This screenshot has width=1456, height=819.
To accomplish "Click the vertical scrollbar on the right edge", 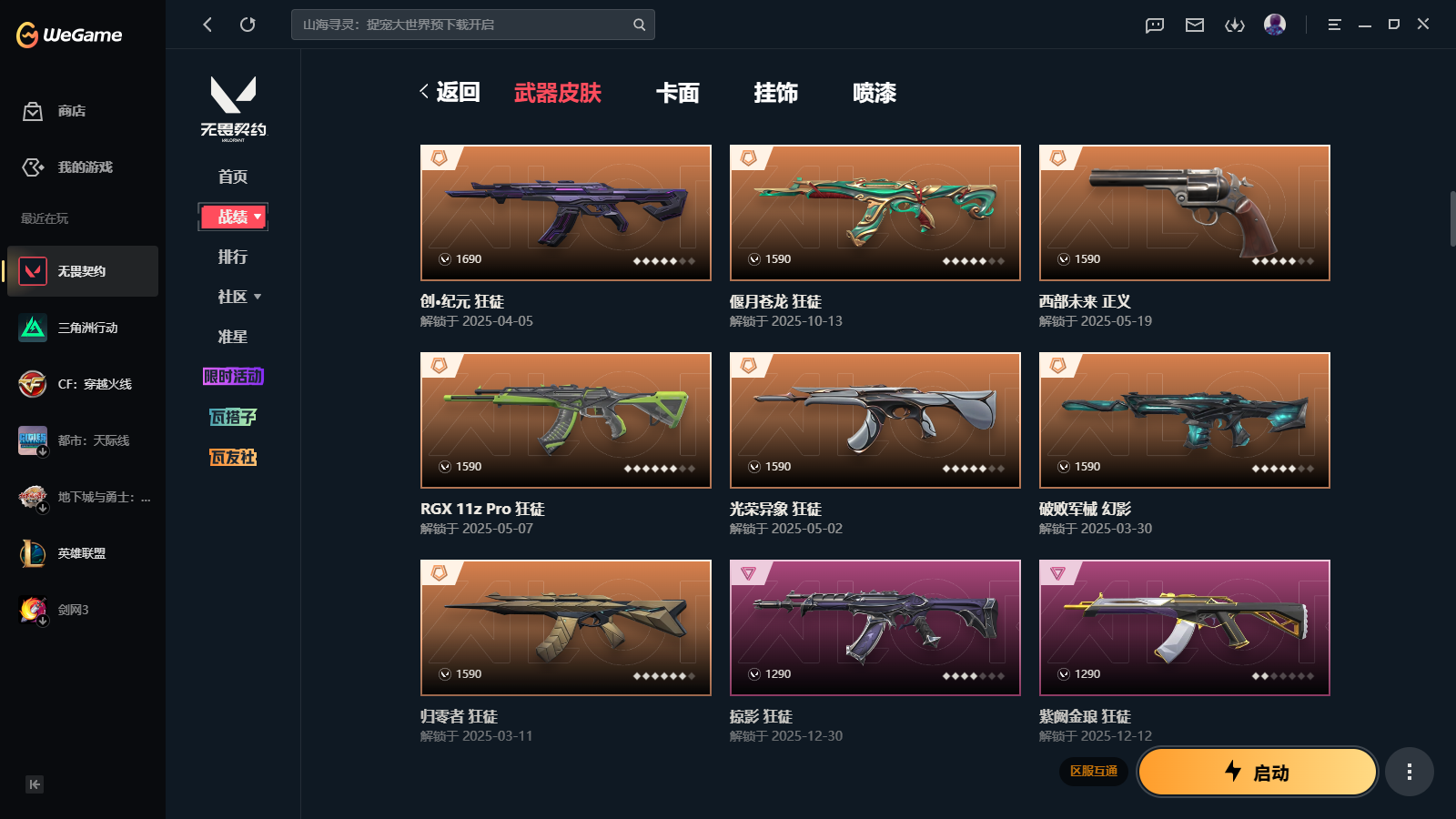I will pos(1452,218).
